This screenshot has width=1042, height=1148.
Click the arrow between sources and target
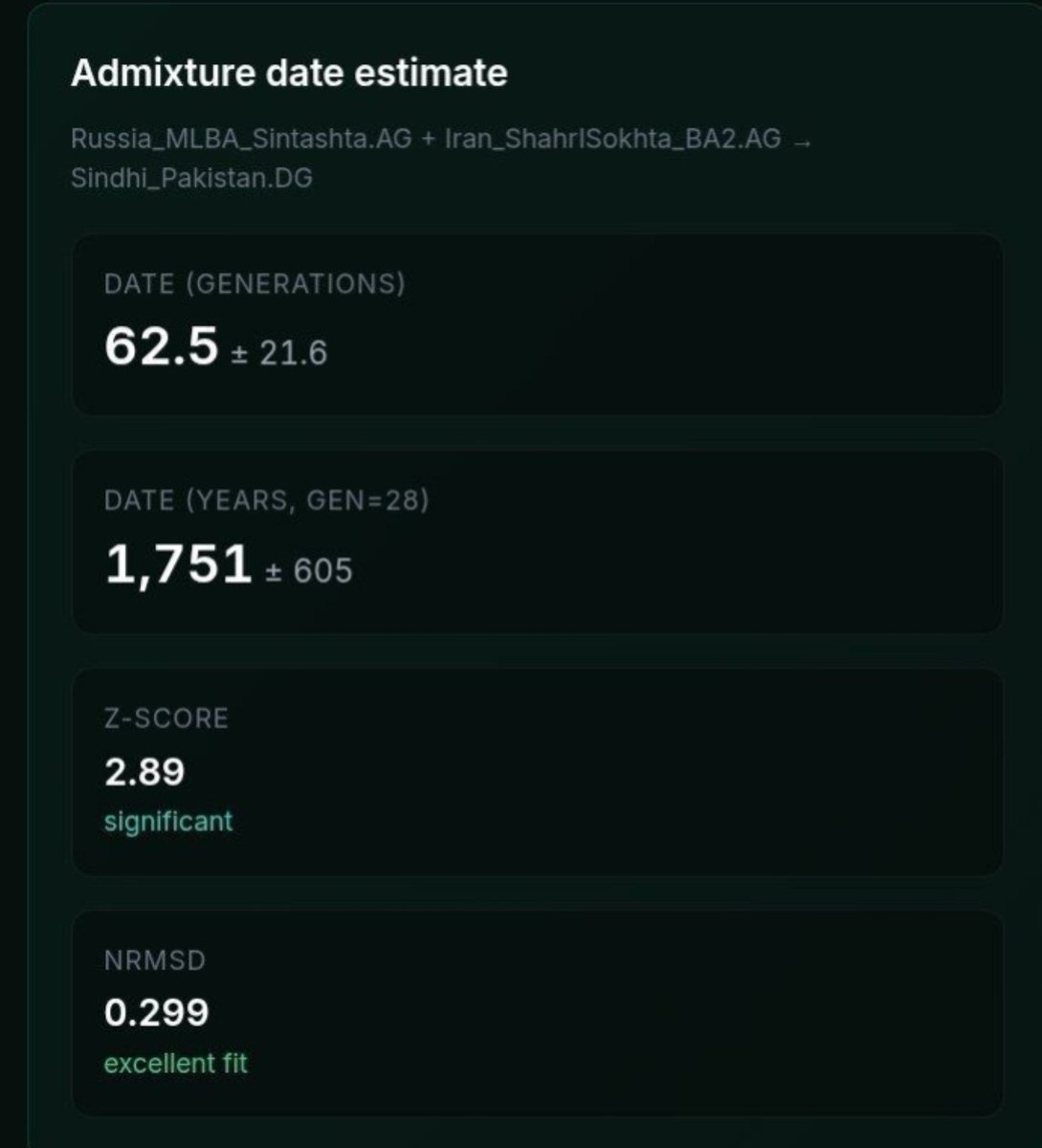(x=803, y=141)
